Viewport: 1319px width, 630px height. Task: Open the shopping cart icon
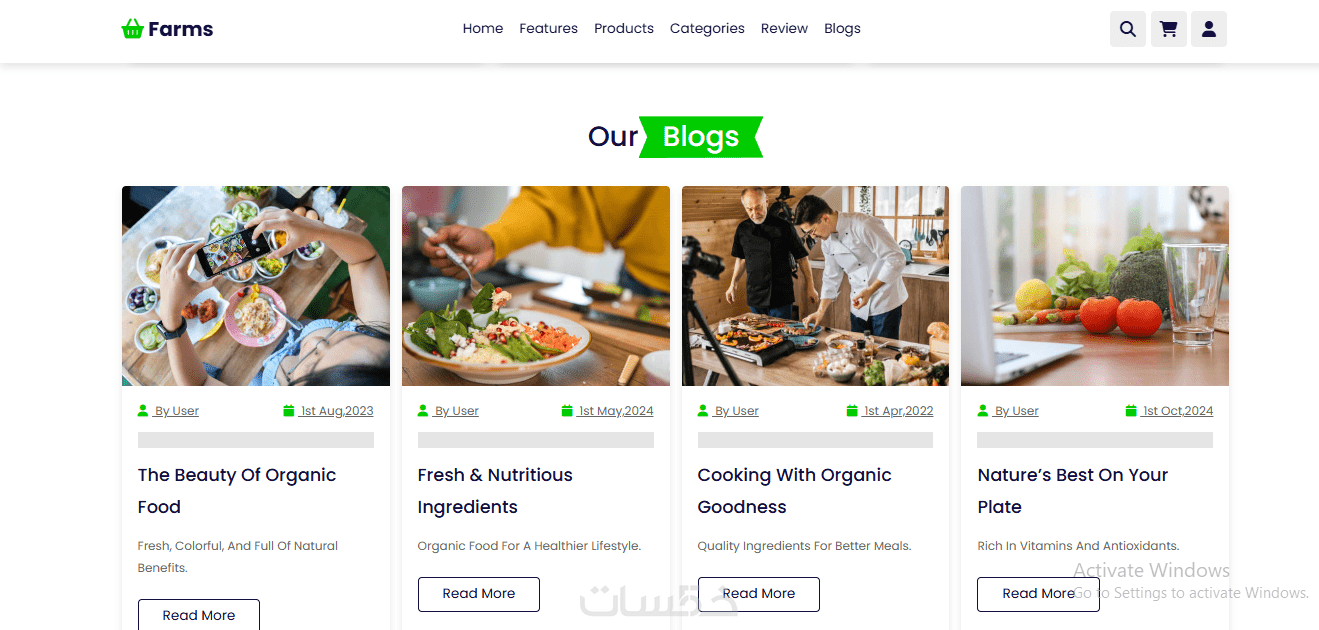click(x=1168, y=29)
